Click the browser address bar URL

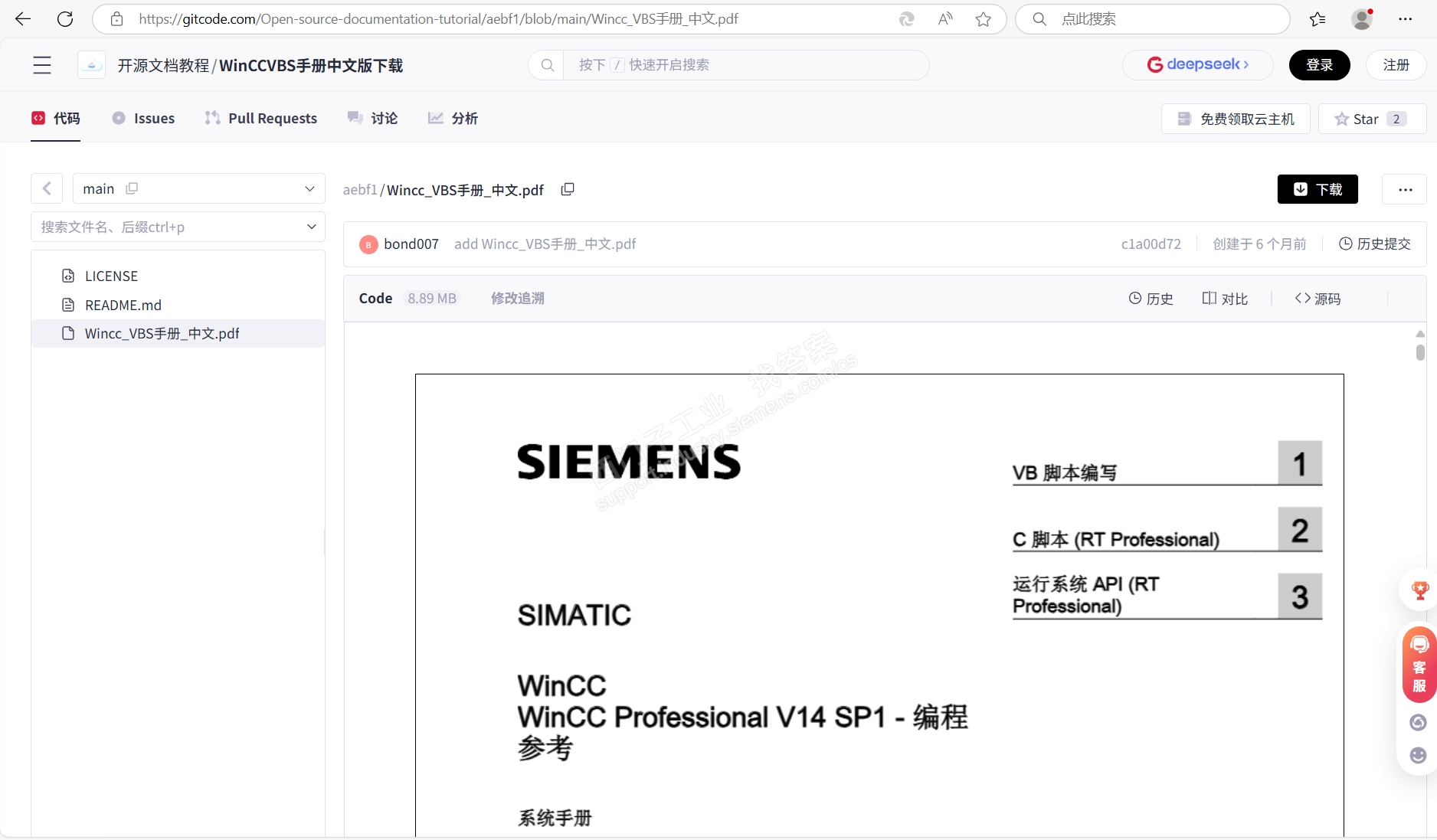click(x=438, y=19)
